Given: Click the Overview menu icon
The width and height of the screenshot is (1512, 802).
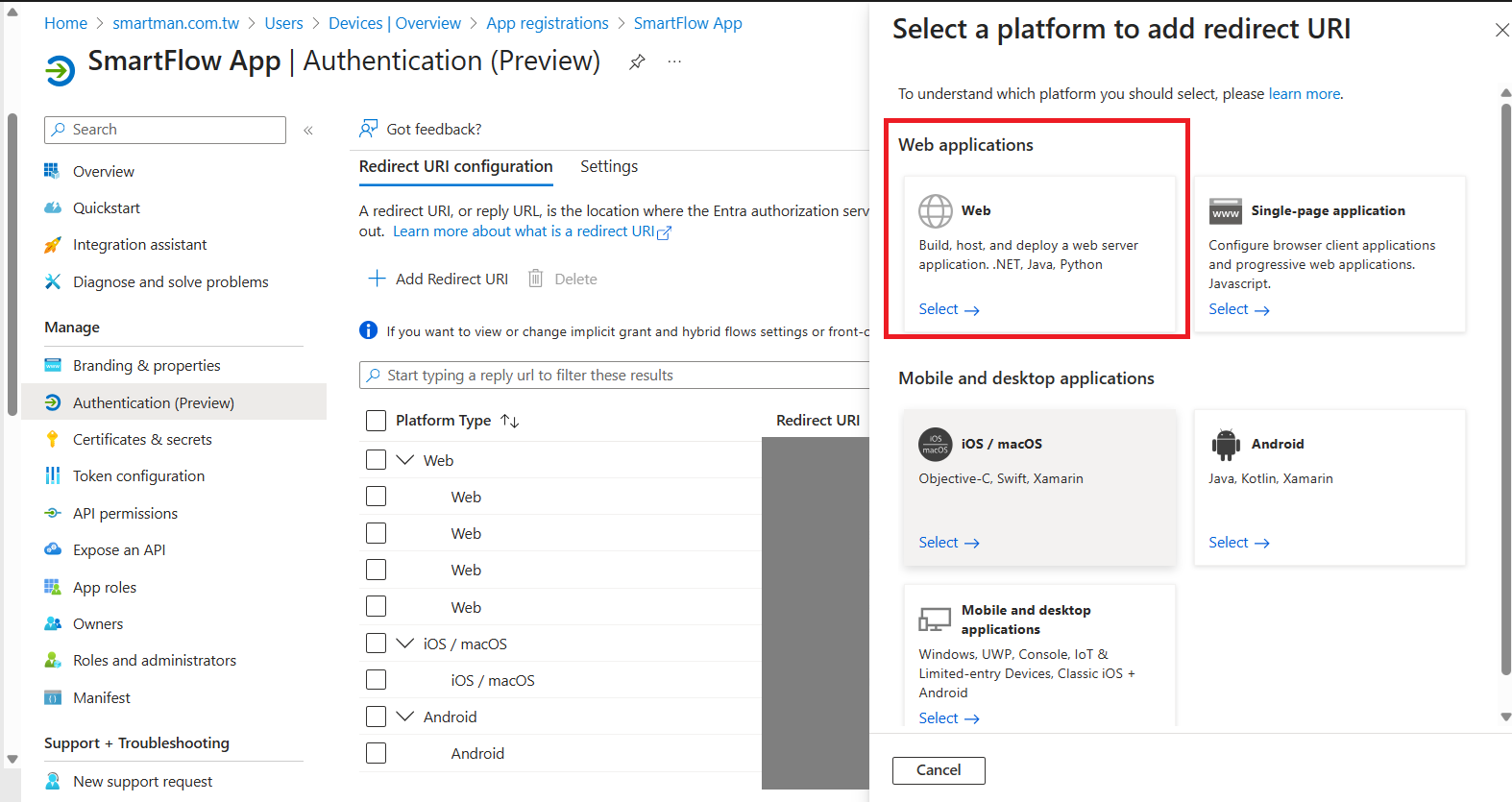Looking at the screenshot, I should pos(52,171).
